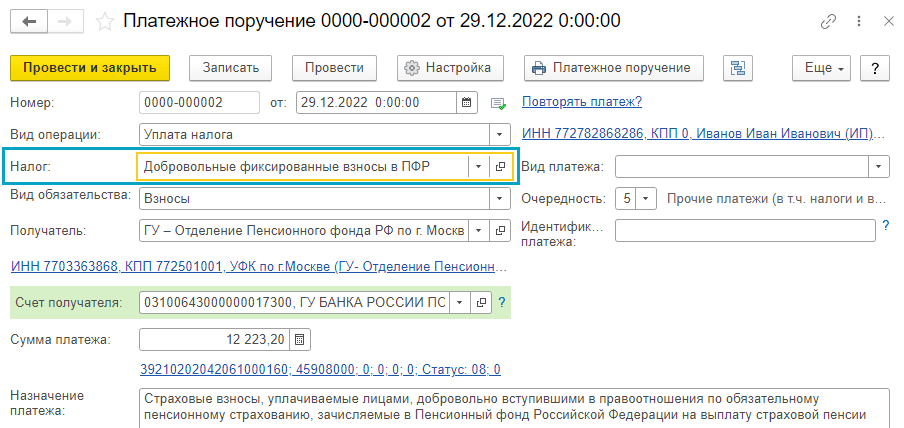Open Получатель card via open icon
Image resolution: width=904 pixels, height=428 pixels.
pos(500,231)
